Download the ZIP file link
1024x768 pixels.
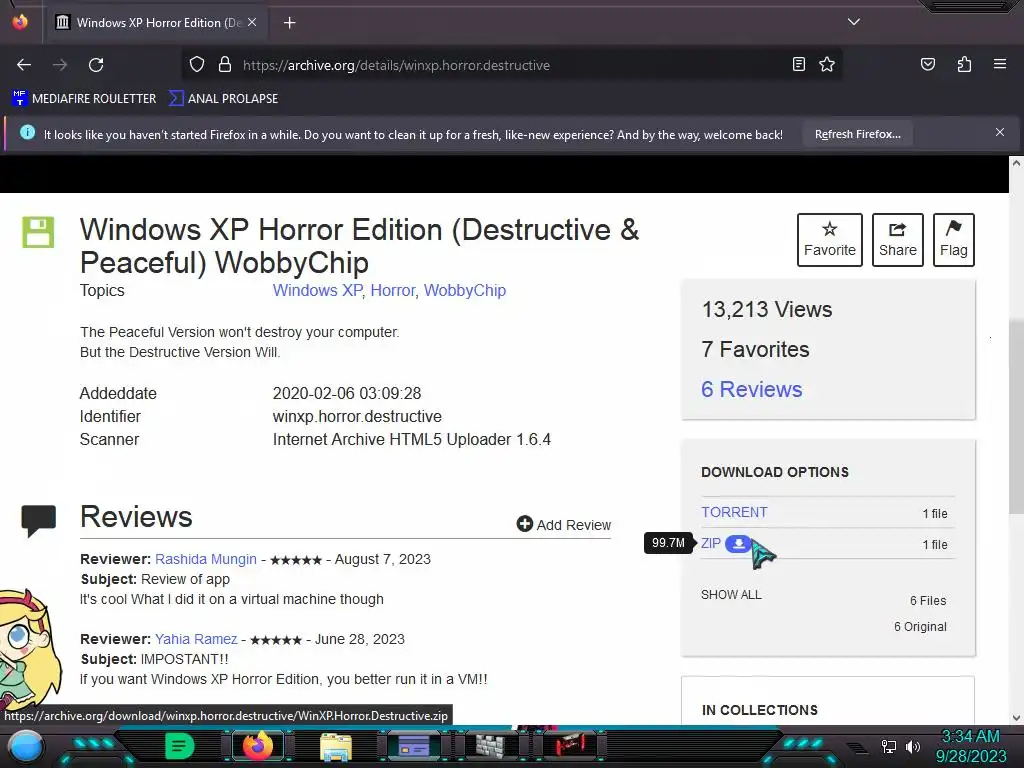pos(711,543)
